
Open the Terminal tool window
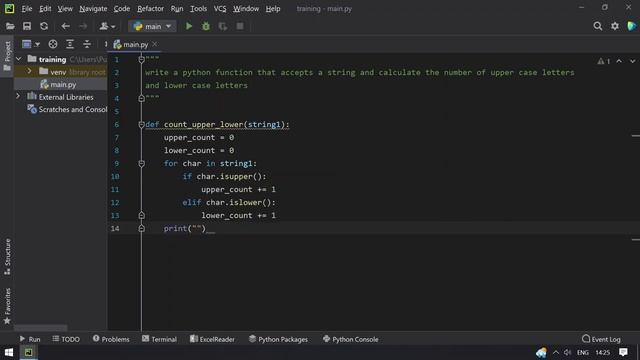pos(159,339)
